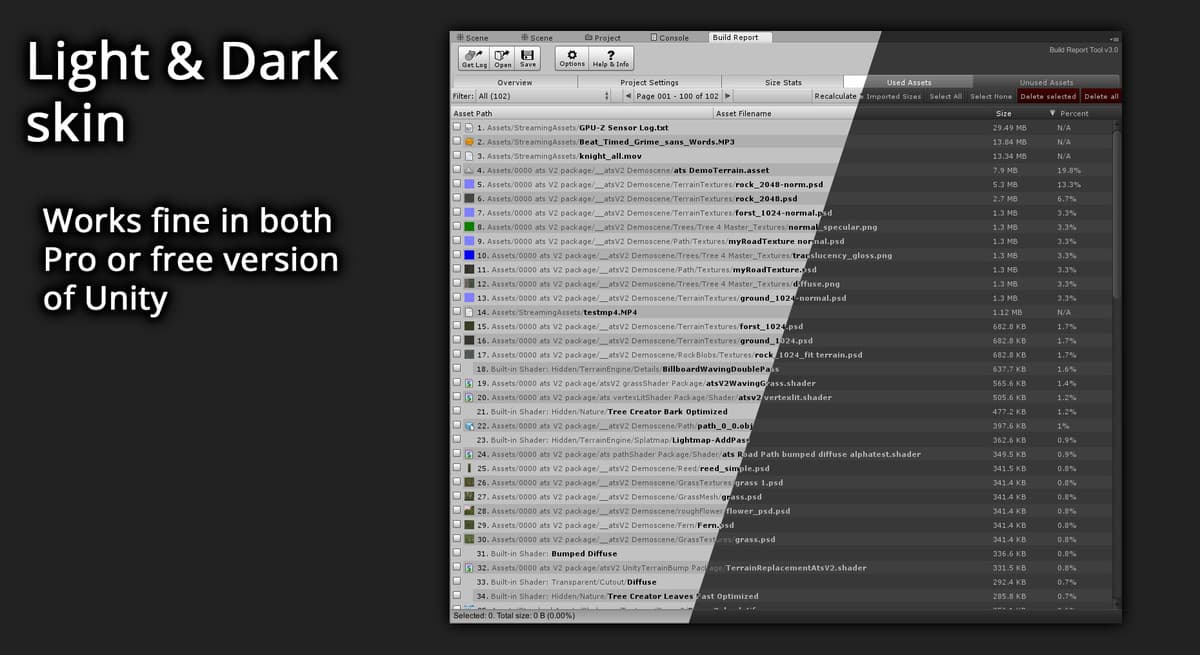Image resolution: width=1200 pixels, height=655 pixels.
Task: Switch to the Unused Assets tab
Action: point(1046,82)
